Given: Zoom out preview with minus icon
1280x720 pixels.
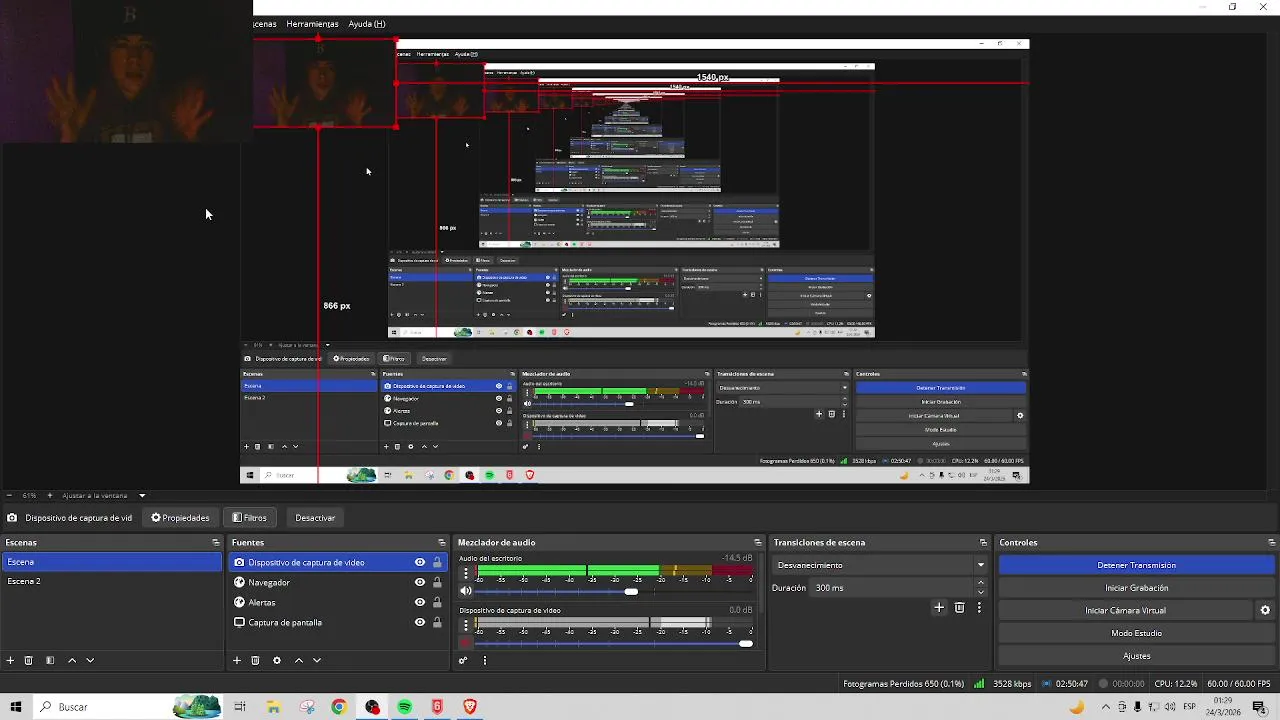Looking at the screenshot, I should [9, 495].
